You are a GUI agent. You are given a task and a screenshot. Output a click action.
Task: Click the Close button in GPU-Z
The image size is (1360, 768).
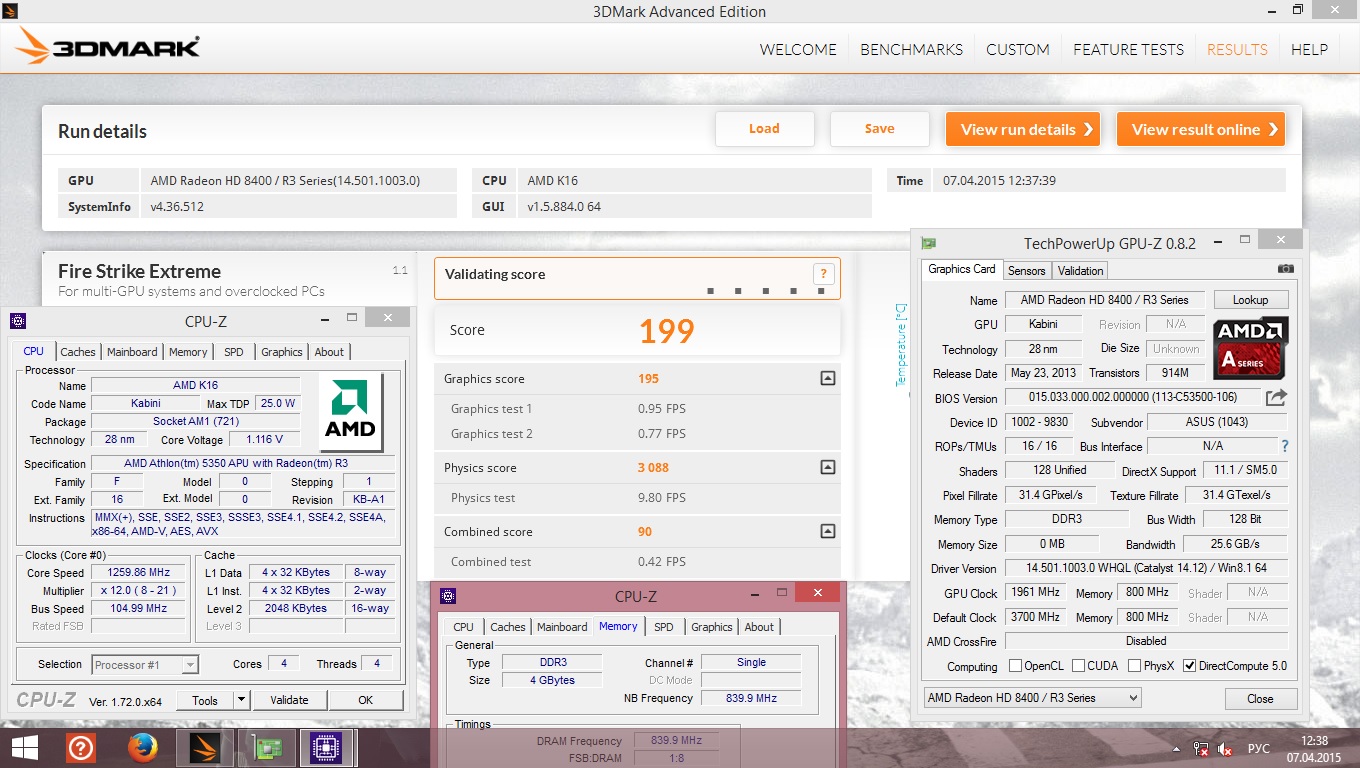tap(1260, 699)
